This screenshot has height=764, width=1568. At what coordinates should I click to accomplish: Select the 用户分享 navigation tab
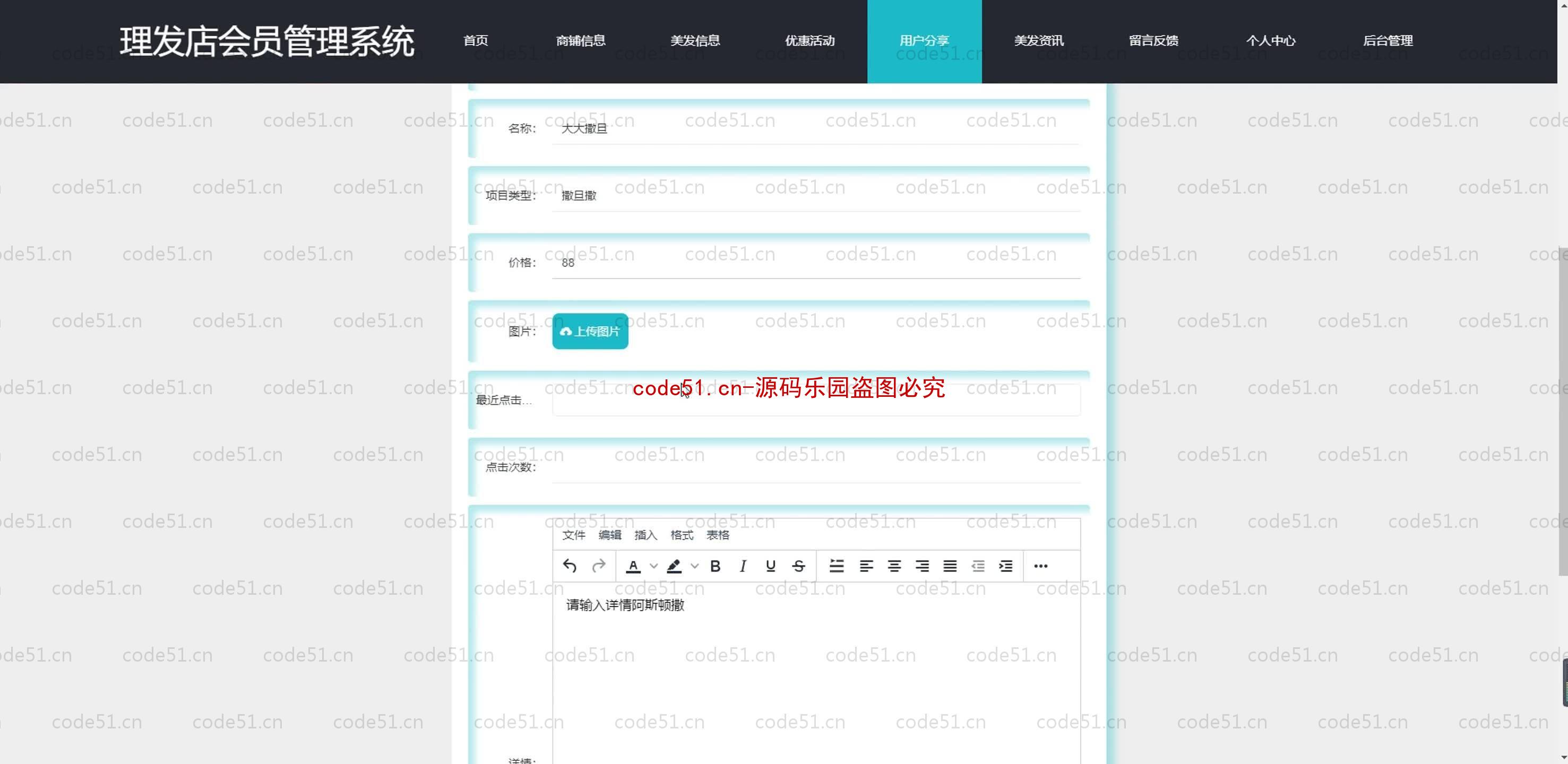(924, 41)
